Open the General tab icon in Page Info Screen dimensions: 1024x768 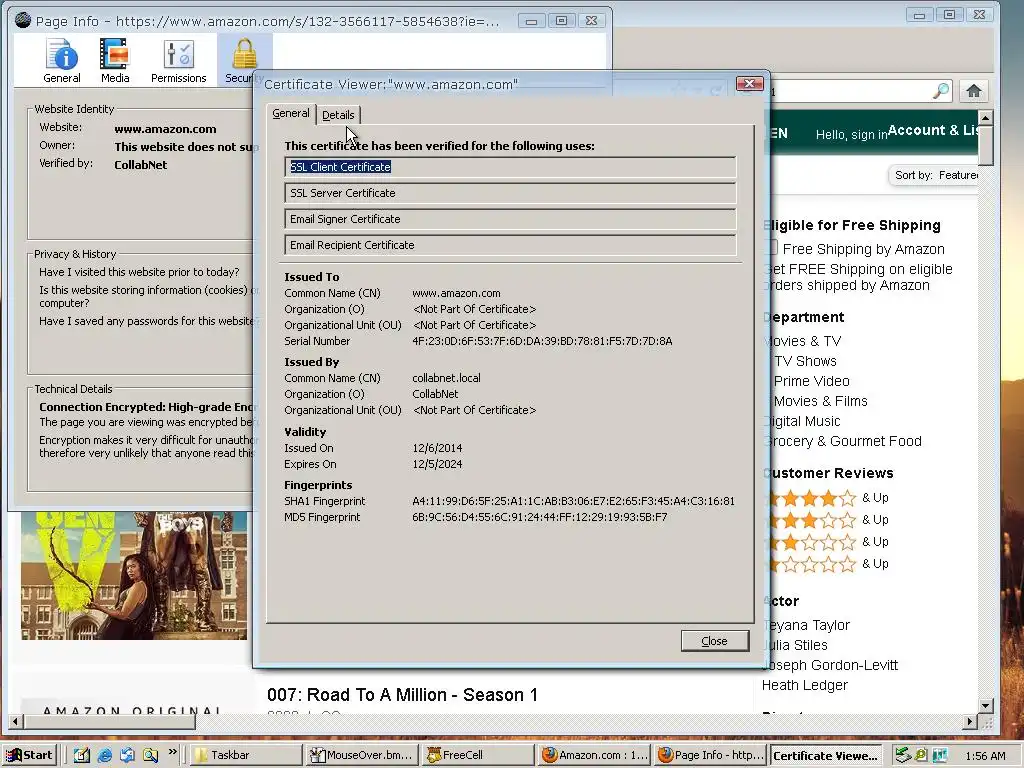point(62,61)
